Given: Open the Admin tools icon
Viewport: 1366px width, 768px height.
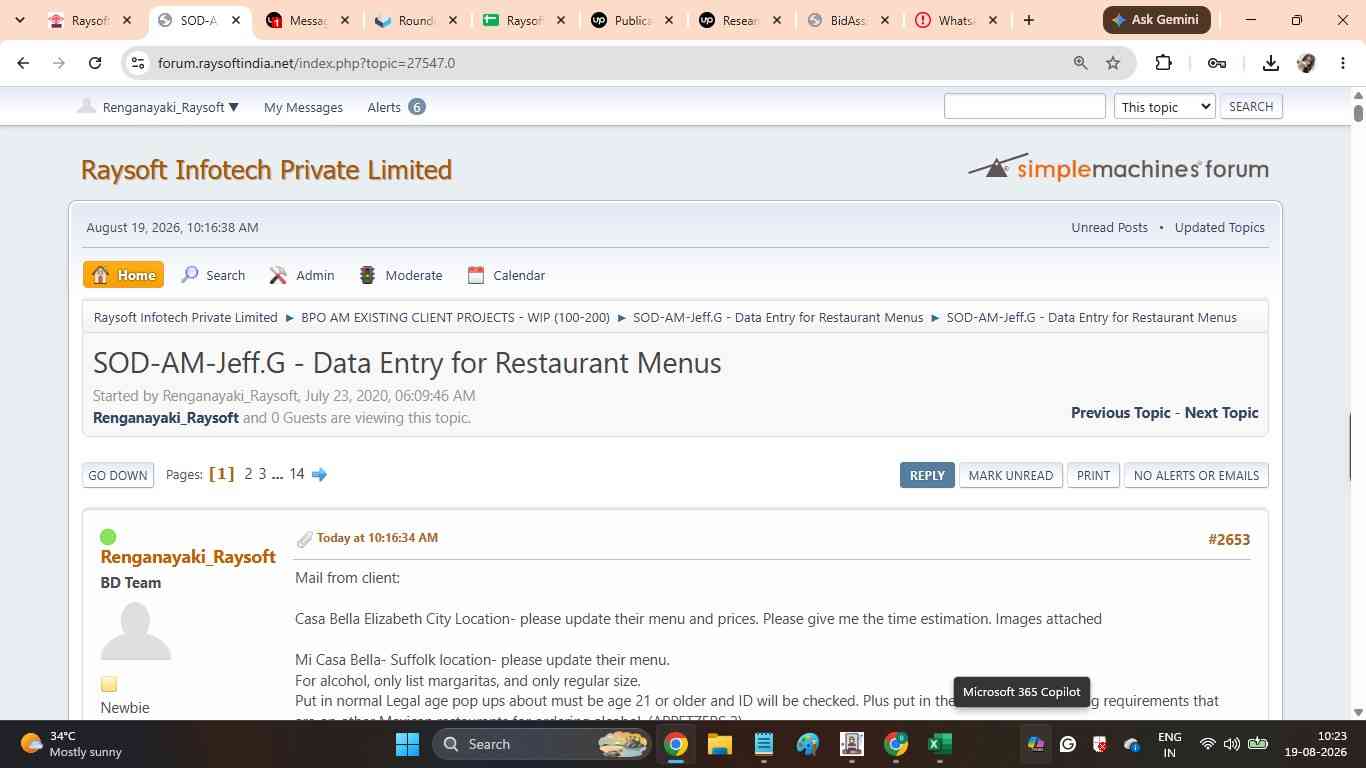Looking at the screenshot, I should (x=278, y=275).
